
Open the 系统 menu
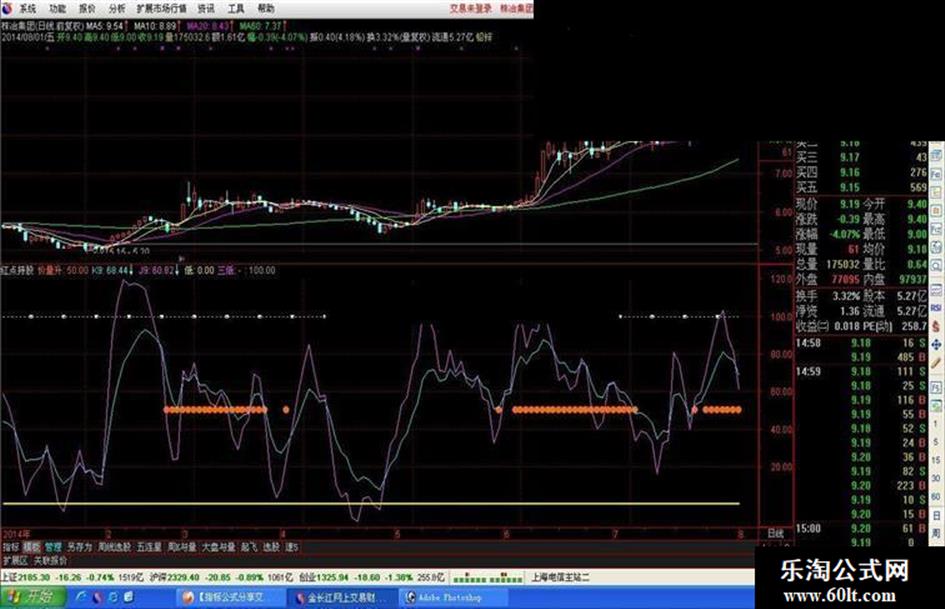(28, 8)
